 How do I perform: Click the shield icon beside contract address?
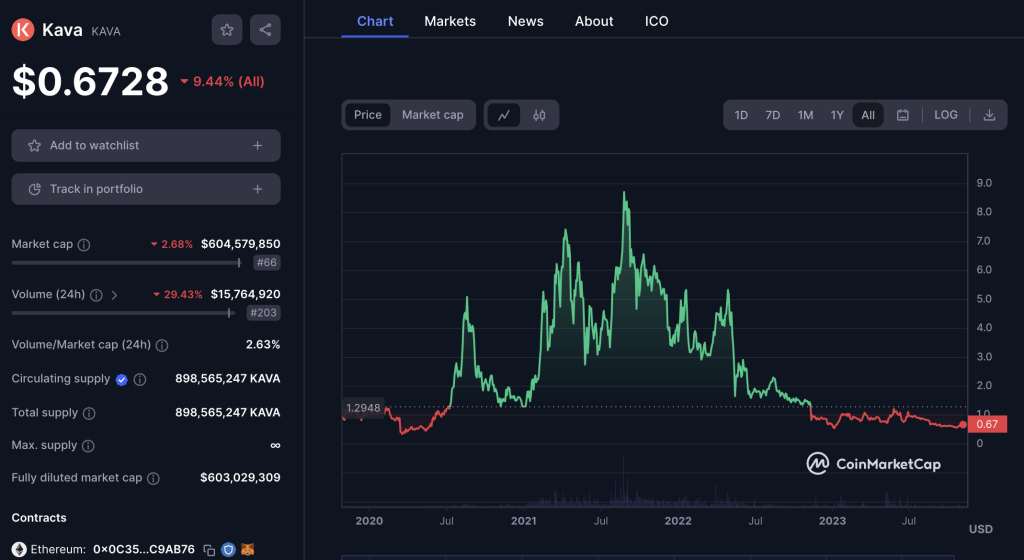pos(228,550)
